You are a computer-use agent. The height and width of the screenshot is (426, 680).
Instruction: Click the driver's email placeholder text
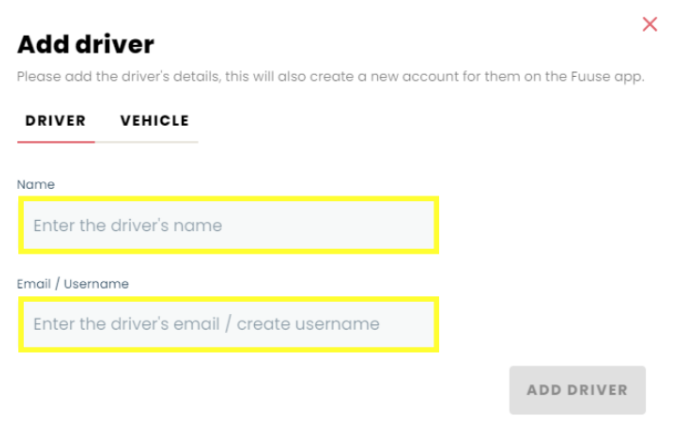point(206,324)
